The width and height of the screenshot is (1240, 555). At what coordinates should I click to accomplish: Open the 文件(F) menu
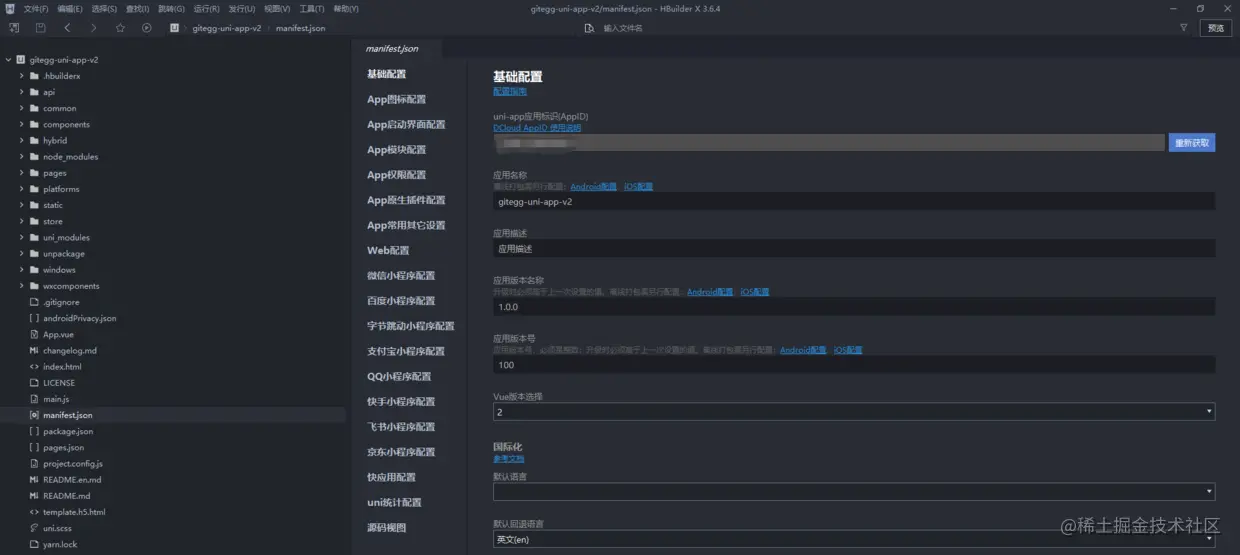pyautogui.click(x=36, y=8)
